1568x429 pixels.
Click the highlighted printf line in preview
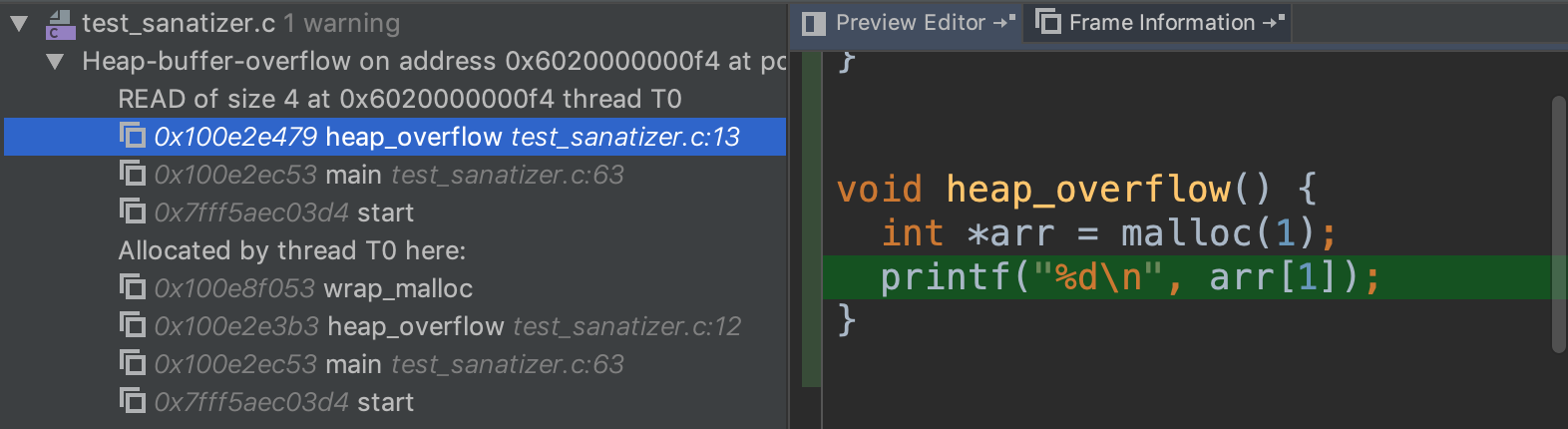click(1129, 277)
